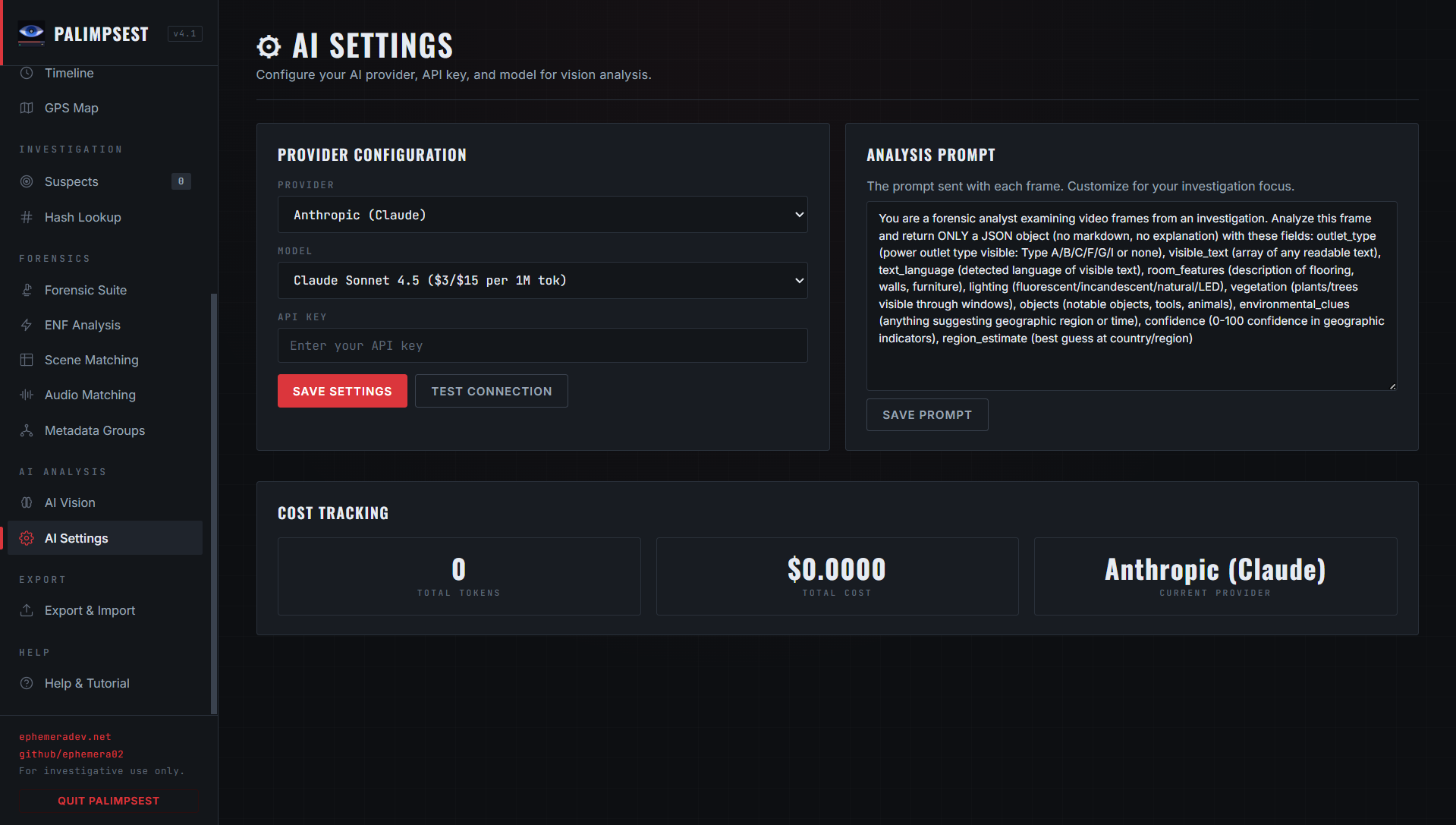
Task: Click the Suspects count badge showing 0
Action: click(x=181, y=181)
